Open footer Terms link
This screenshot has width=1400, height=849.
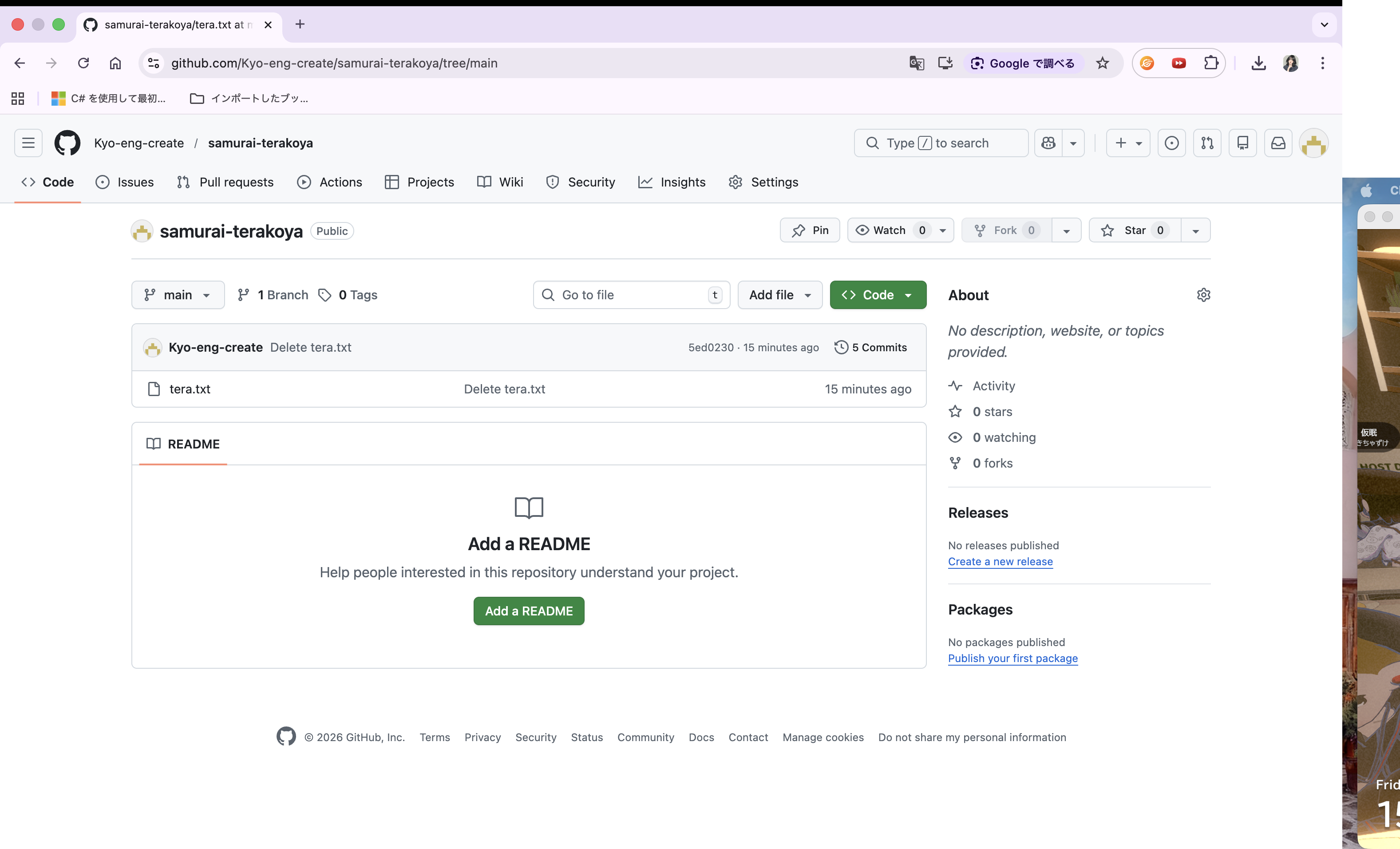point(435,737)
